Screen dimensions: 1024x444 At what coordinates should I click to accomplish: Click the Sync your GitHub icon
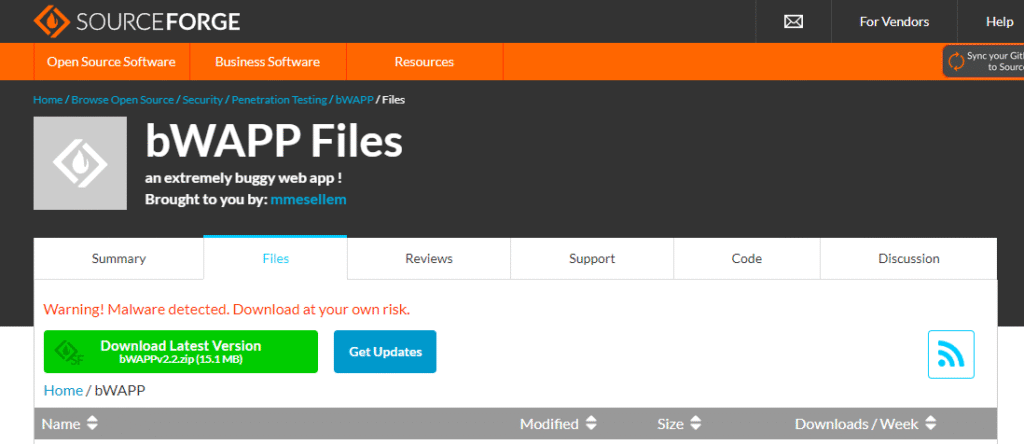click(x=957, y=61)
